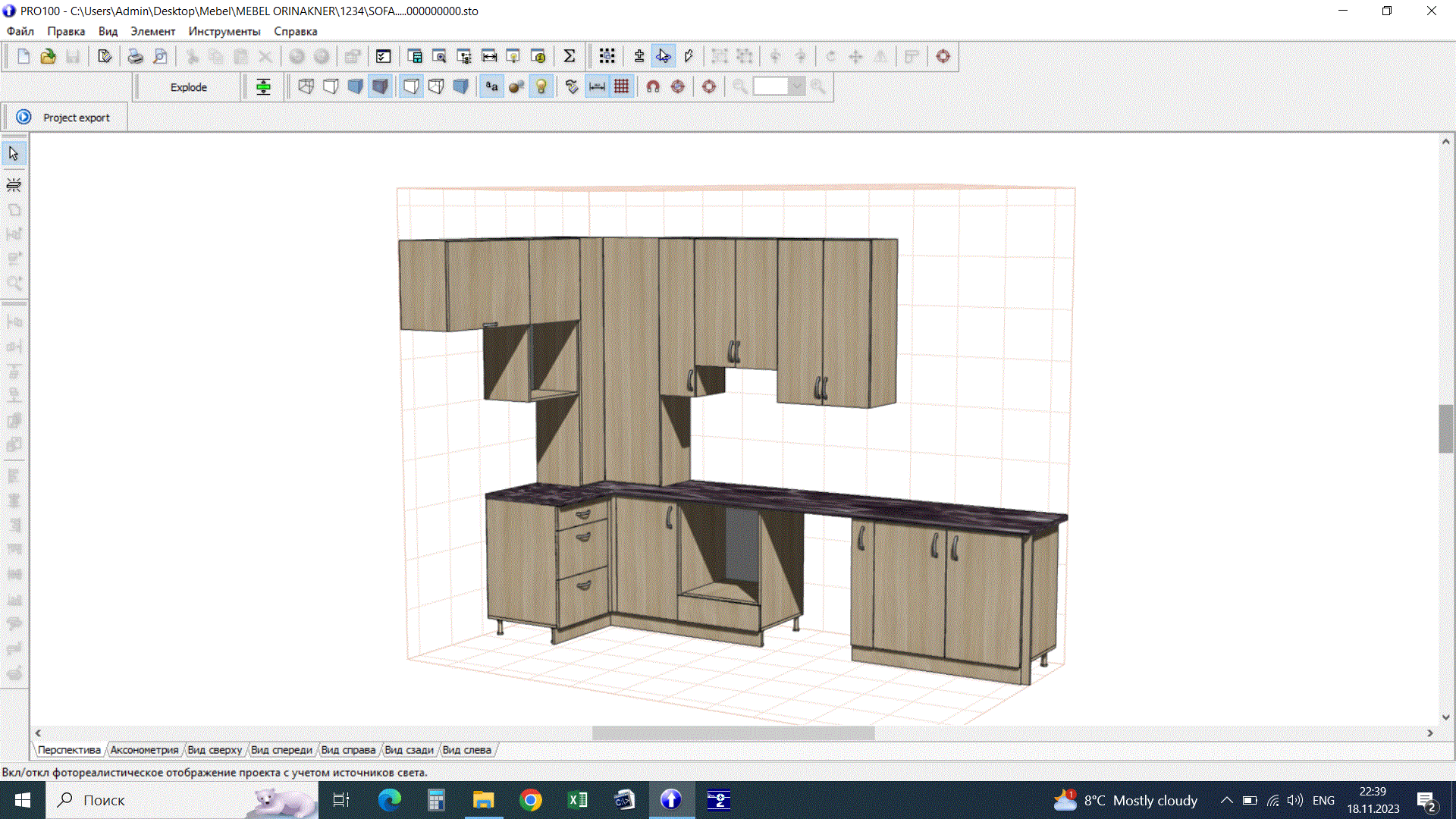The height and width of the screenshot is (819, 1456).
Task: Open a project with the Open folder icon
Action: coord(48,55)
